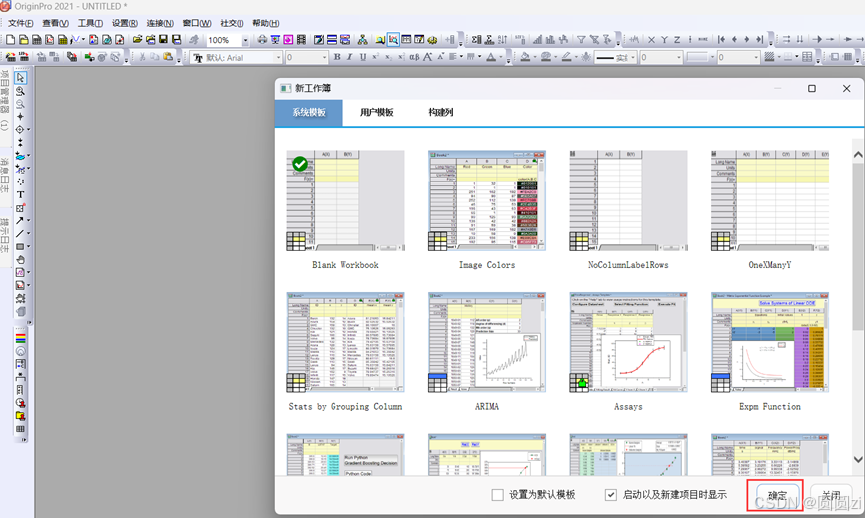
Task: Select the Stats by Grouping Column template
Action: (345, 343)
